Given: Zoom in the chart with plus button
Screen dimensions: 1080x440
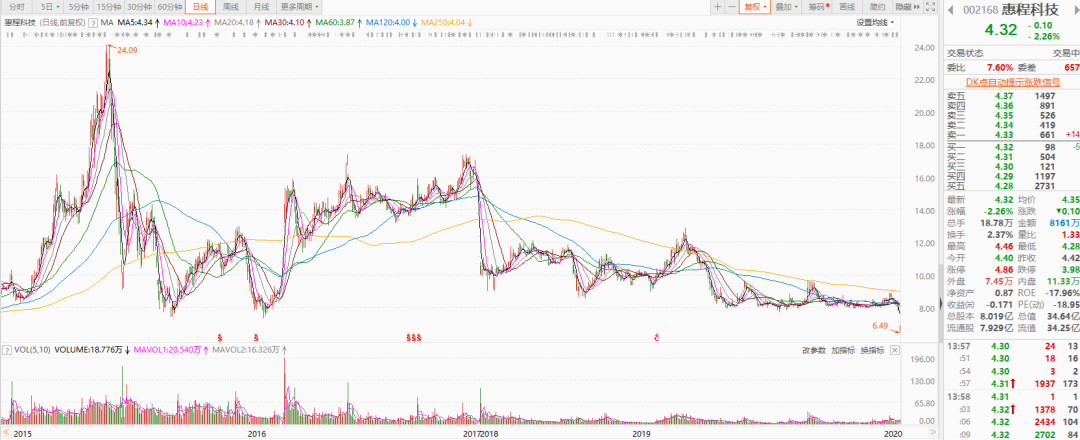Looking at the screenshot, I should (x=718, y=7).
